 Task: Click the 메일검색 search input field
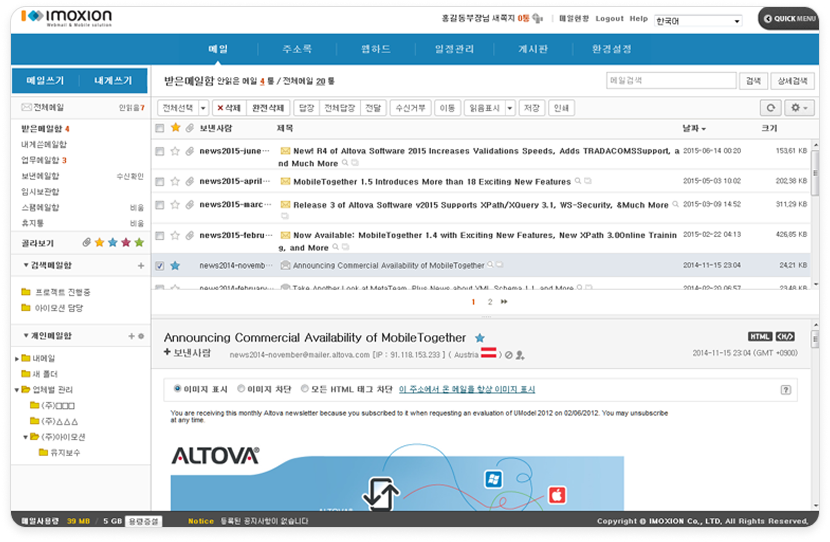coord(671,80)
